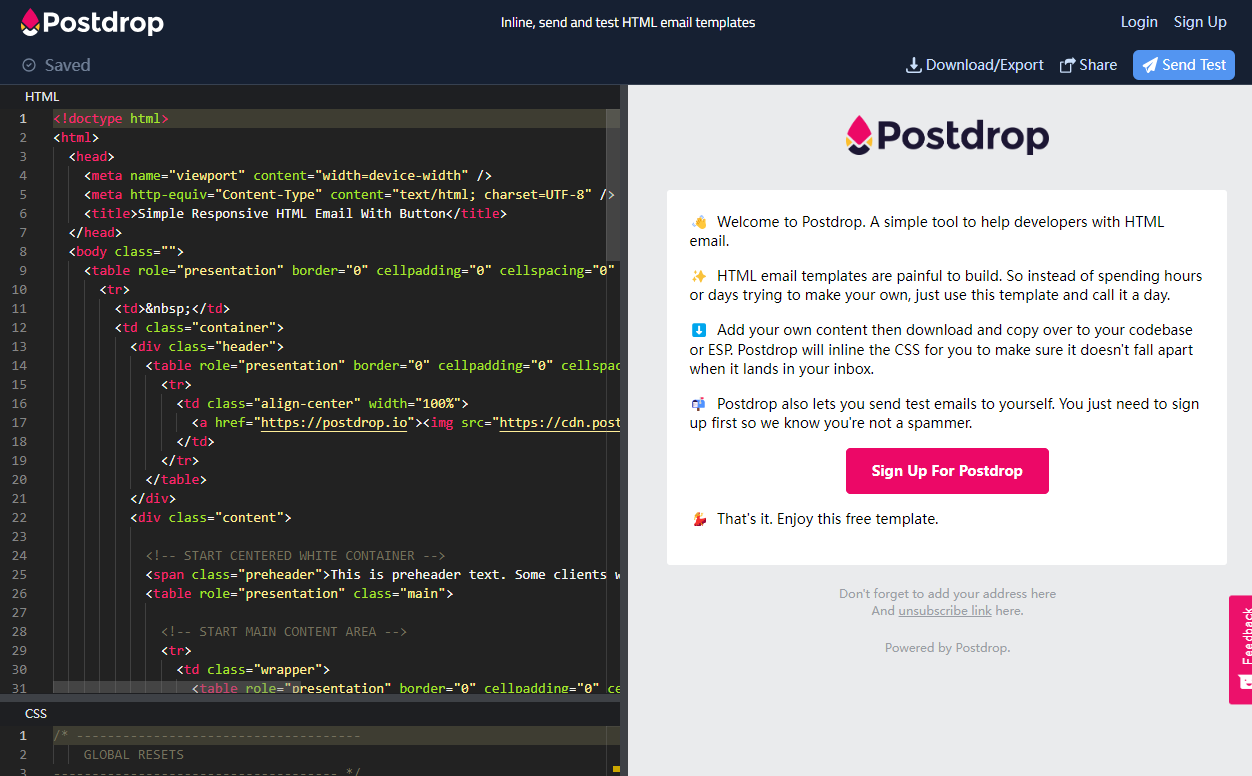Viewport: 1252px width, 776px height.
Task: Click Sign Up For Postdrop button in preview
Action: 947,471
